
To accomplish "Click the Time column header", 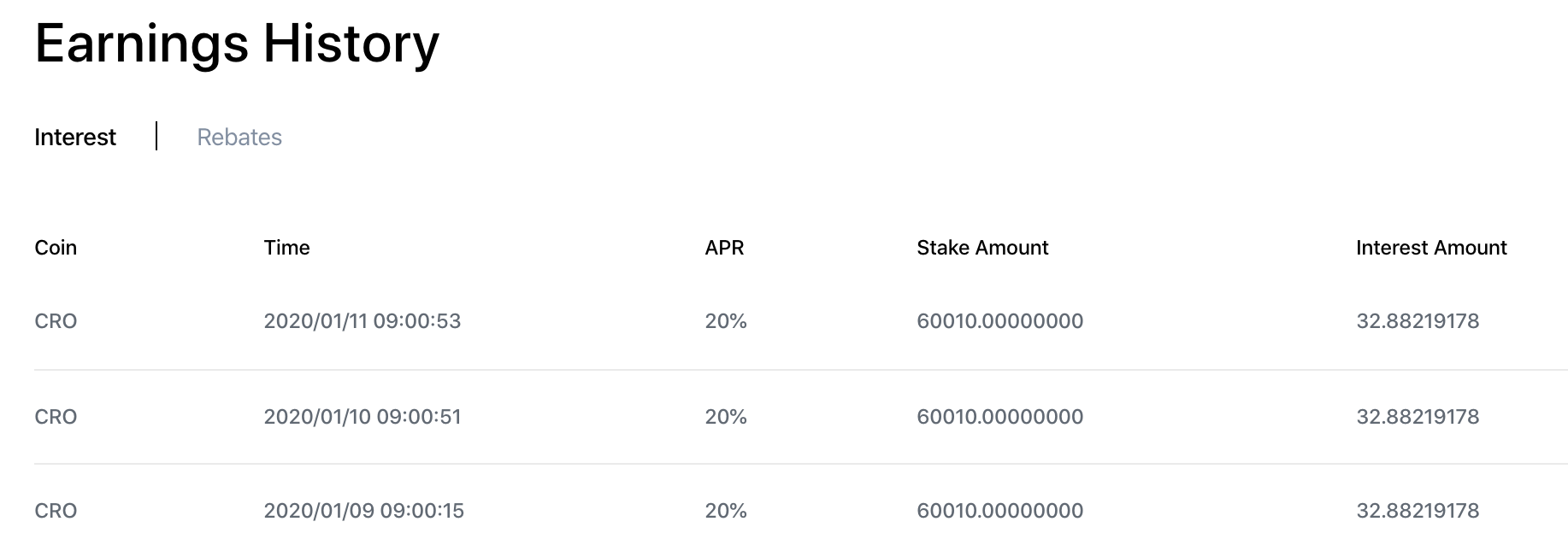I will [x=286, y=248].
